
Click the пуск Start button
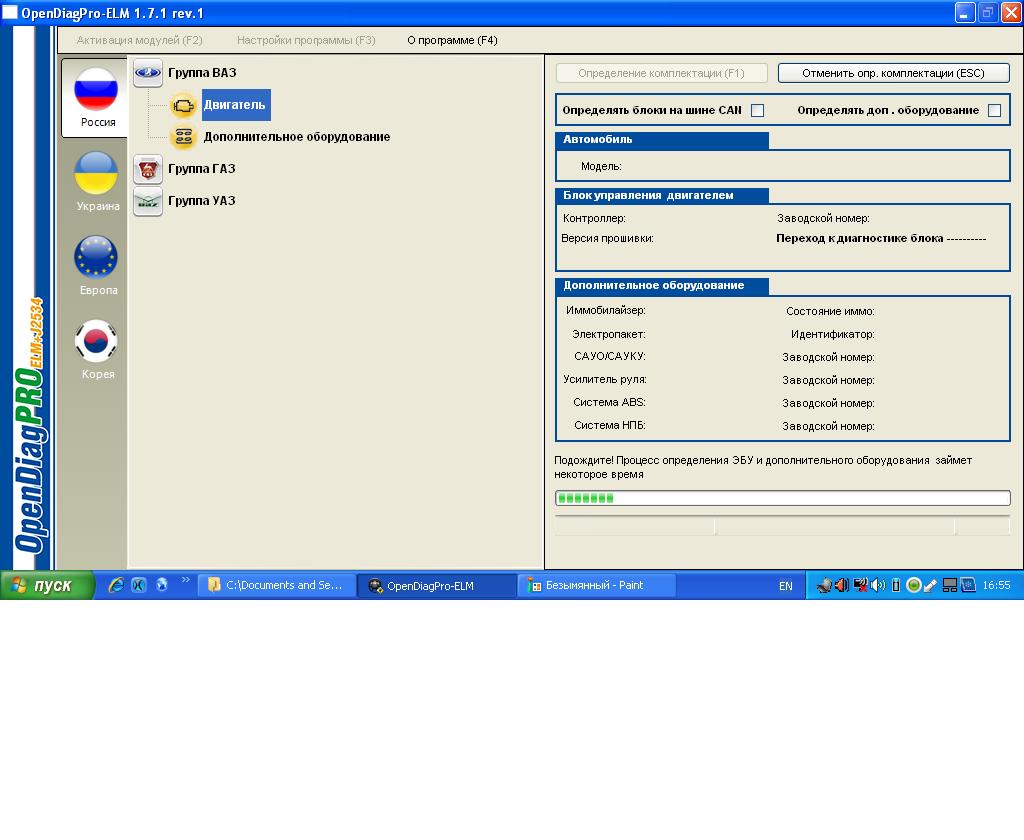coord(47,585)
